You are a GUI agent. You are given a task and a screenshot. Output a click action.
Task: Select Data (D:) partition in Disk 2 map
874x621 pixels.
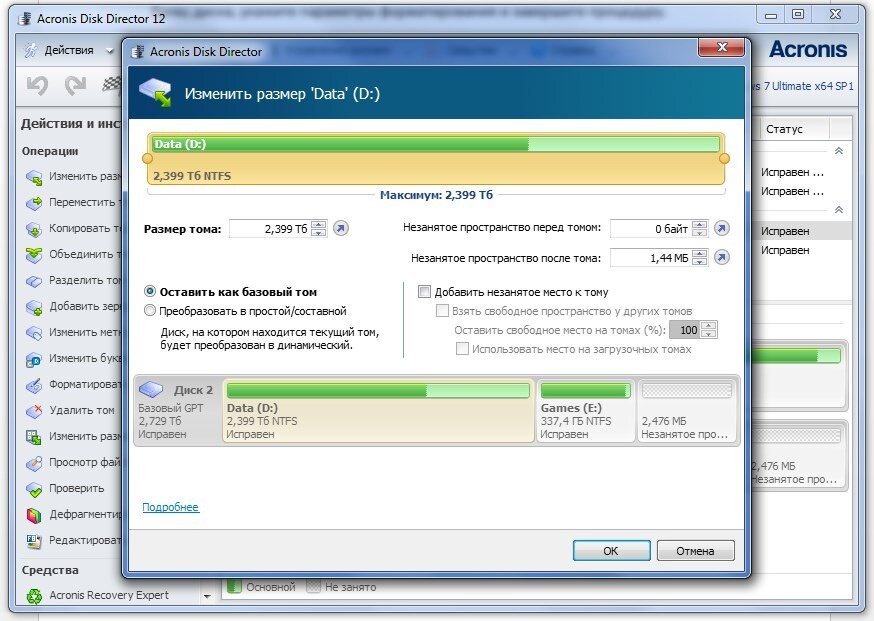[378, 411]
